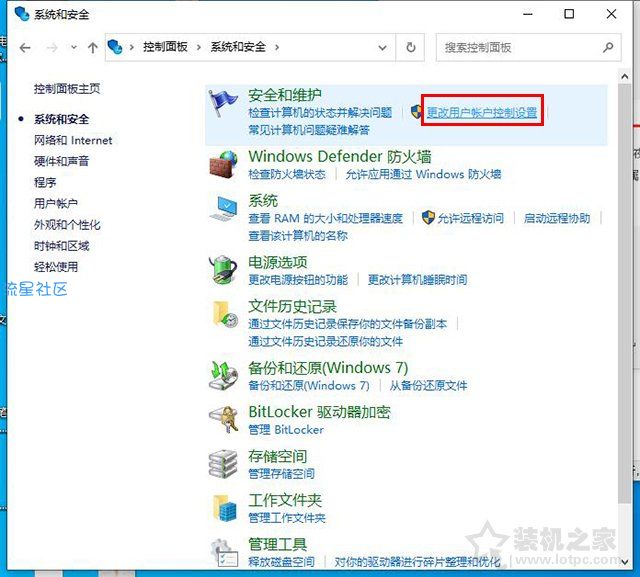Click 允许应用通过 Windows 防火墙 link

pos(423,174)
